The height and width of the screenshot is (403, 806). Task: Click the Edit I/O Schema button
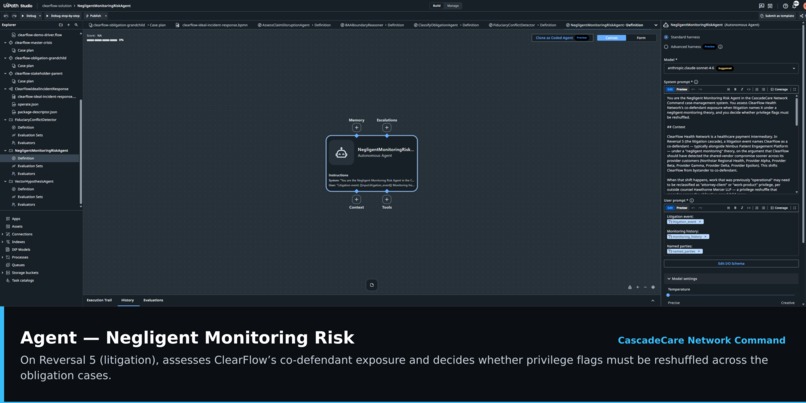coord(731,263)
